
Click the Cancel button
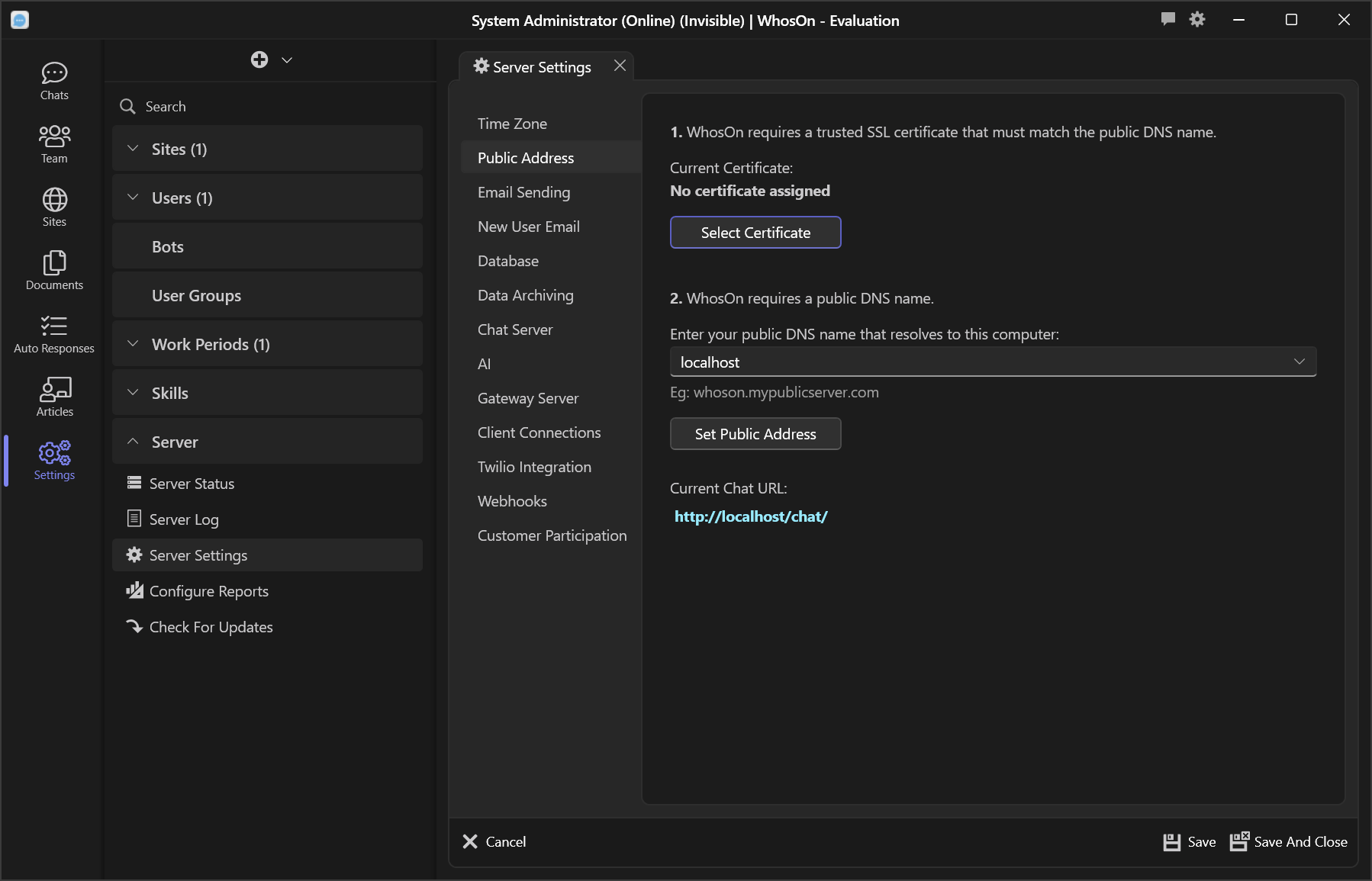(494, 841)
